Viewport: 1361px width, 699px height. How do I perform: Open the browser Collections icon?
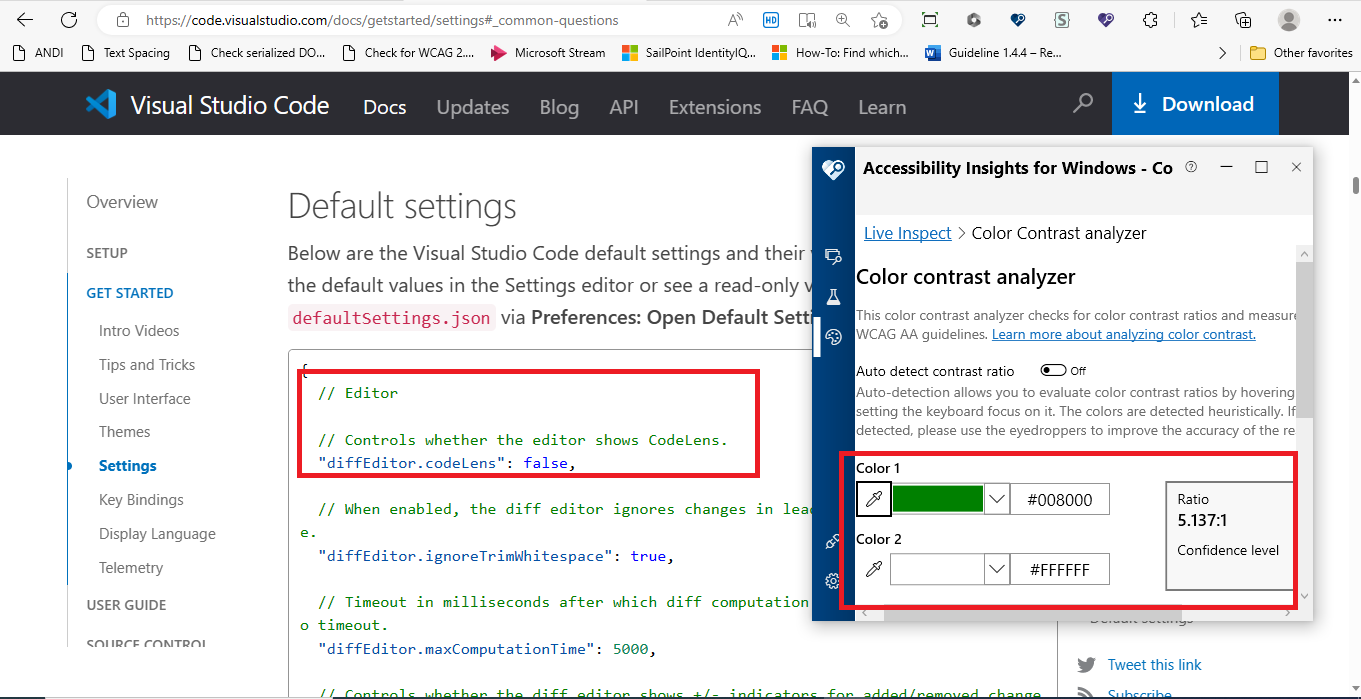1242,19
